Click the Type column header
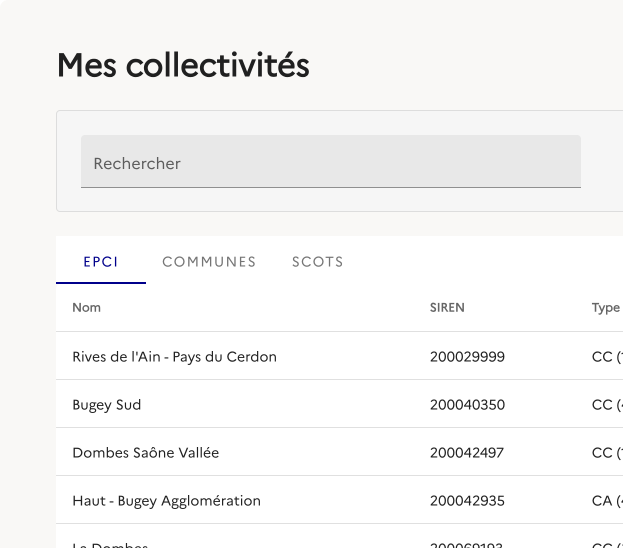This screenshot has height=548, width=623. click(x=606, y=308)
